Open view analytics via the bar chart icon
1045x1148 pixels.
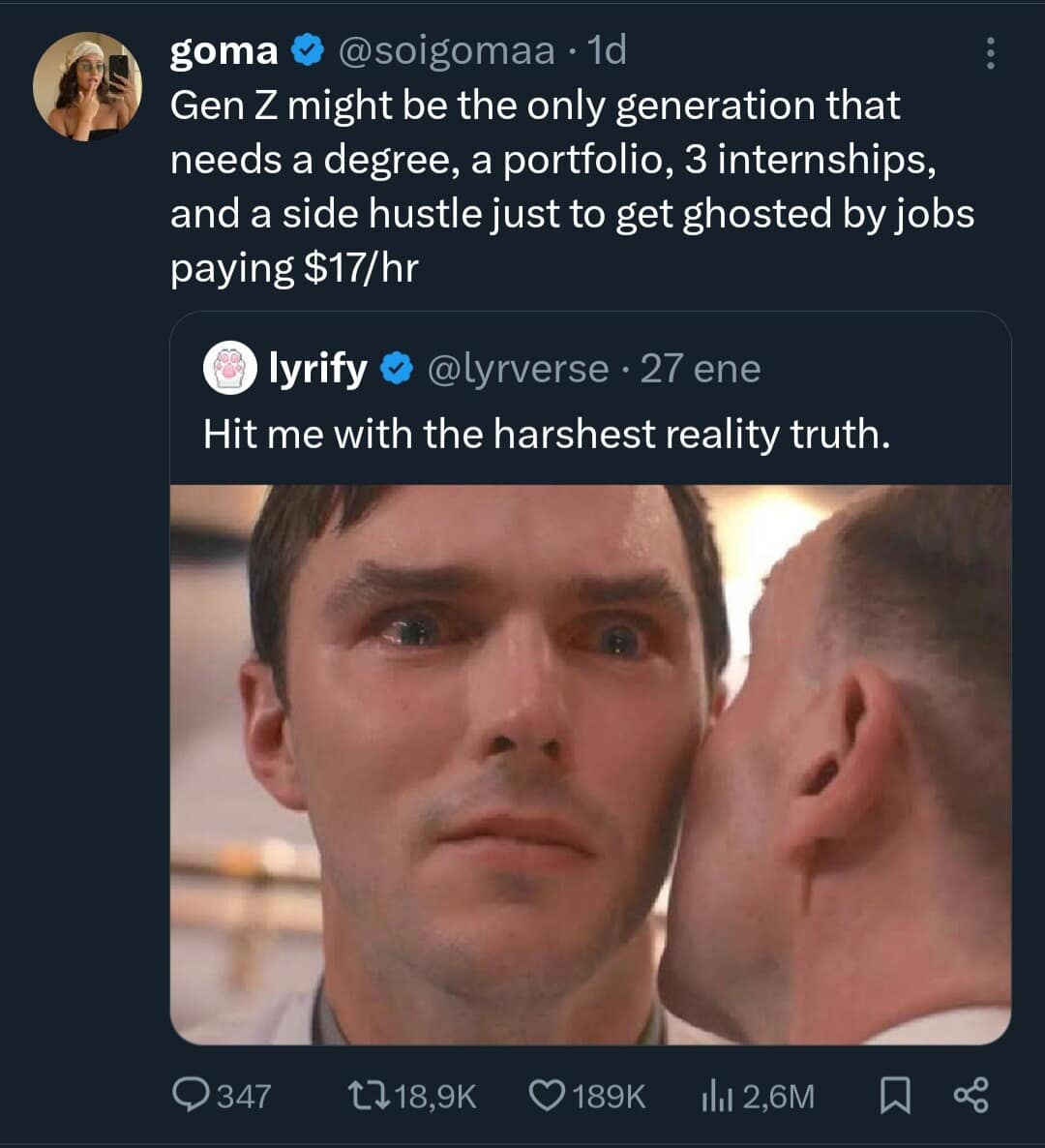tap(716, 1096)
